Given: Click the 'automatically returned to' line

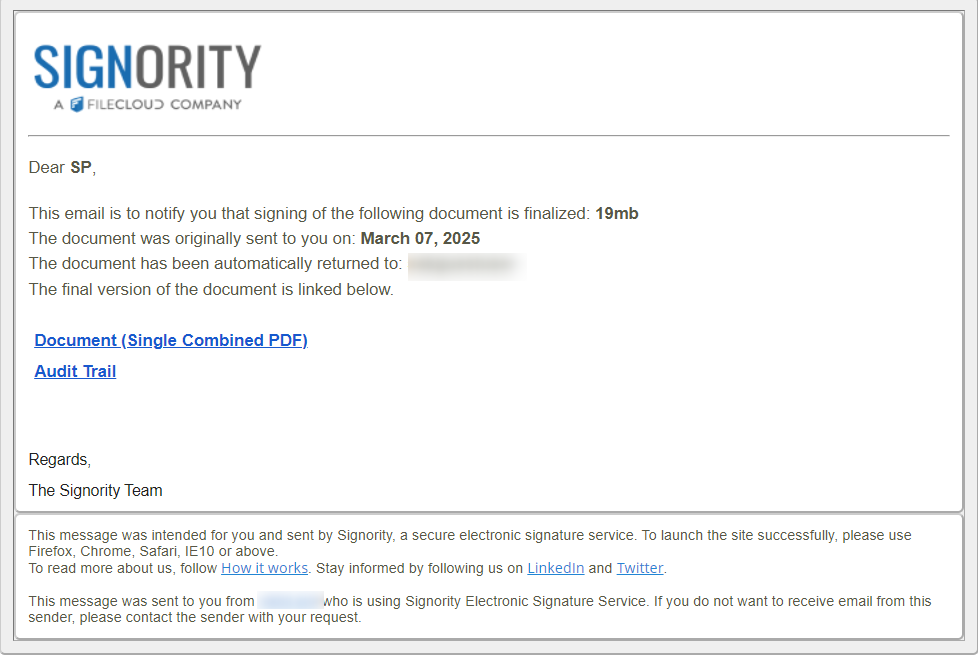Looking at the screenshot, I should (215, 264).
